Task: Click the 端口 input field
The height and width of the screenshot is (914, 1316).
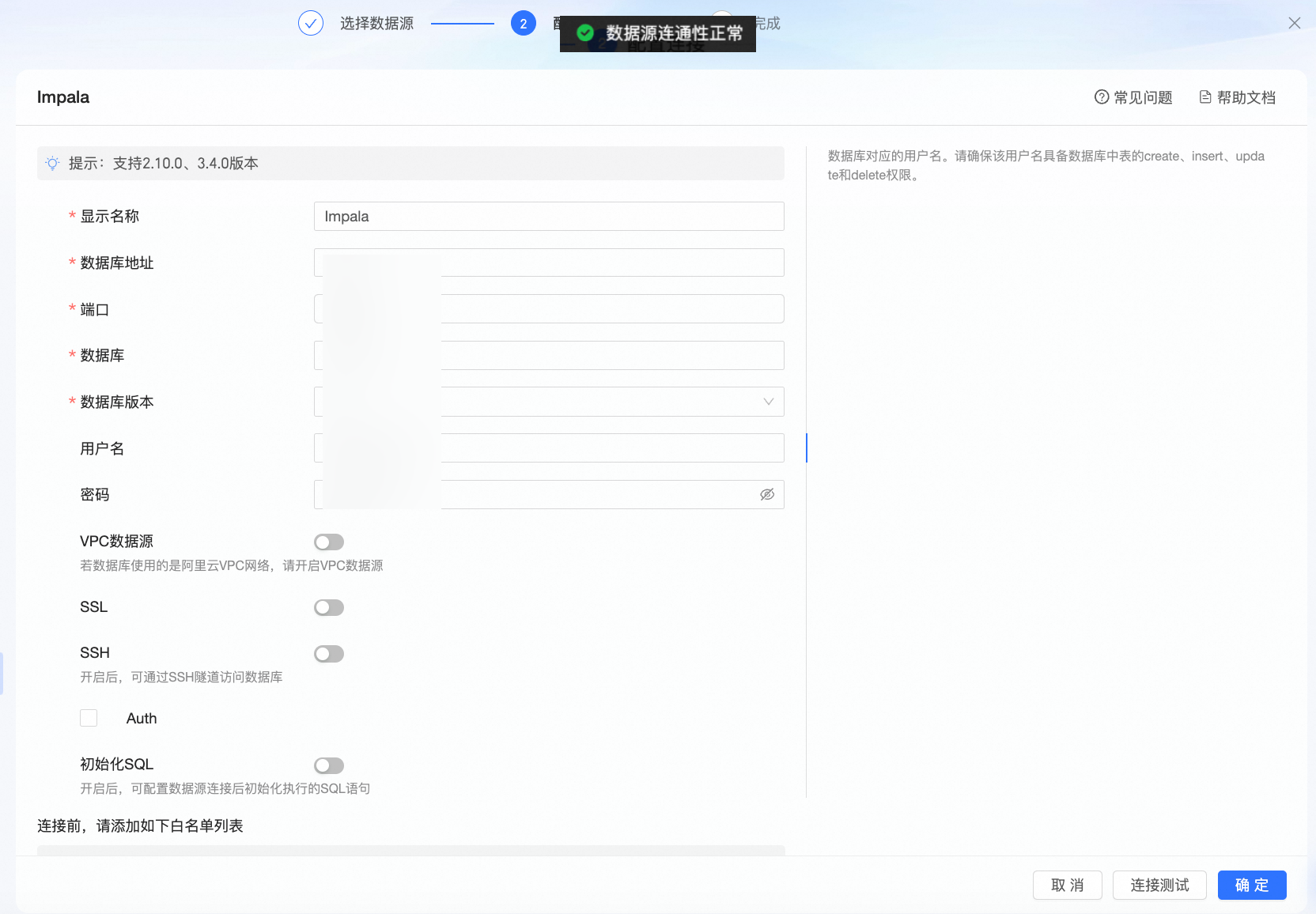Action: [549, 309]
